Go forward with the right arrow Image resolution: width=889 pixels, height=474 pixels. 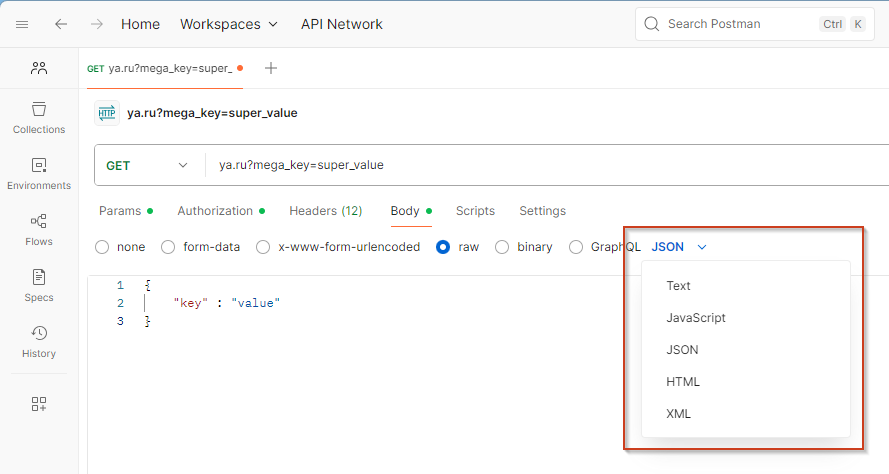point(97,24)
